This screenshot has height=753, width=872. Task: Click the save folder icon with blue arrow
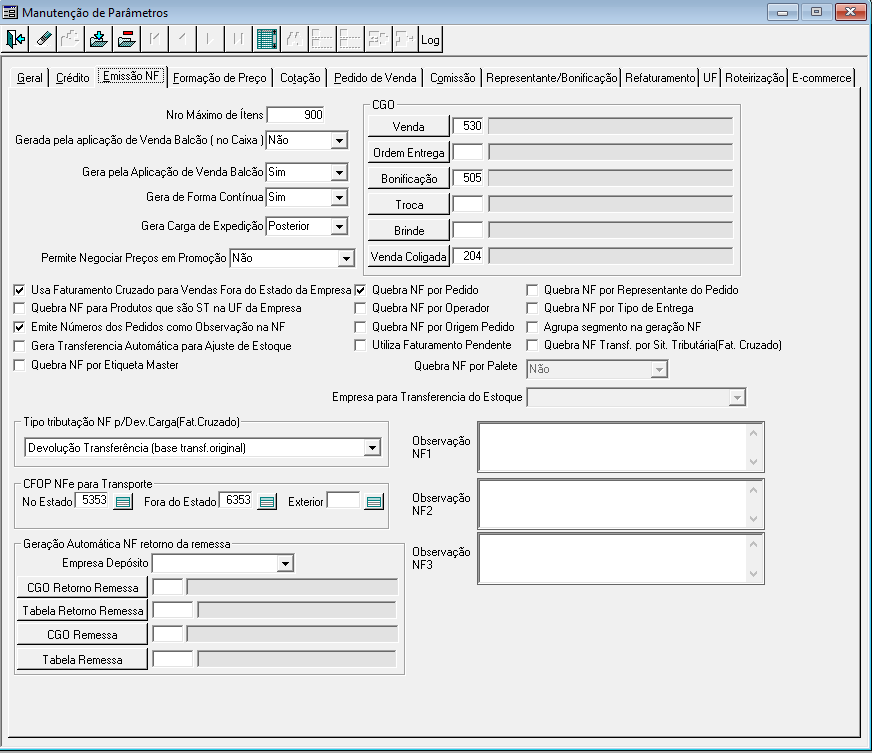(x=99, y=39)
